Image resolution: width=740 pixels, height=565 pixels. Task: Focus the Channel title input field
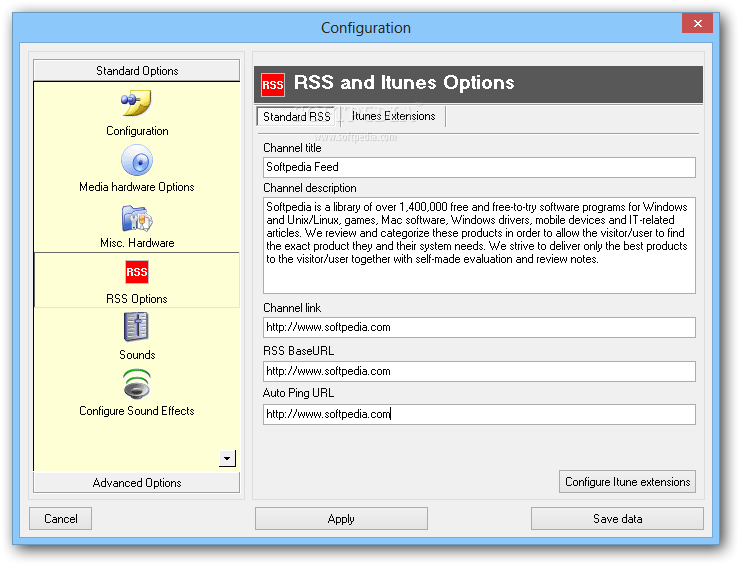pyautogui.click(x=479, y=167)
